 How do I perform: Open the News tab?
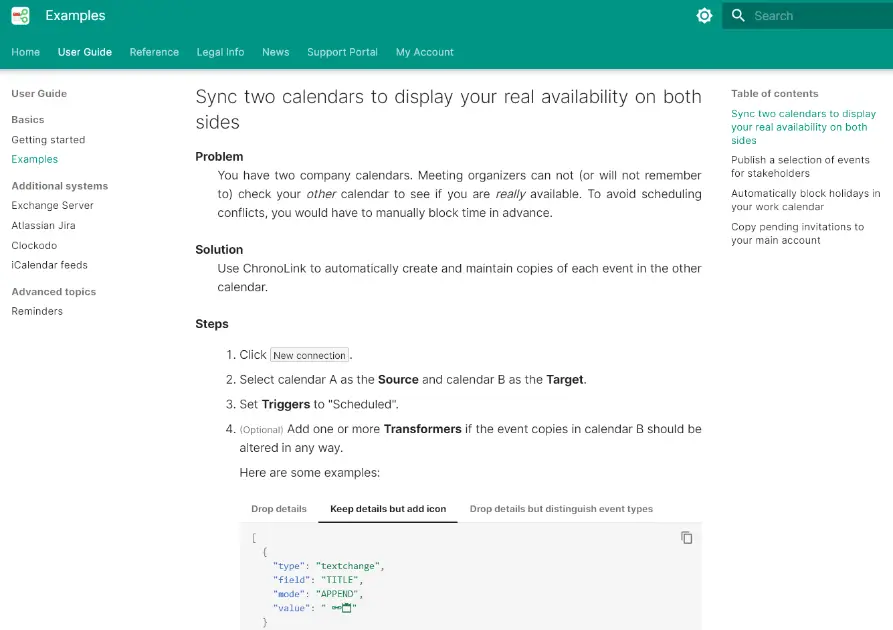click(x=275, y=52)
